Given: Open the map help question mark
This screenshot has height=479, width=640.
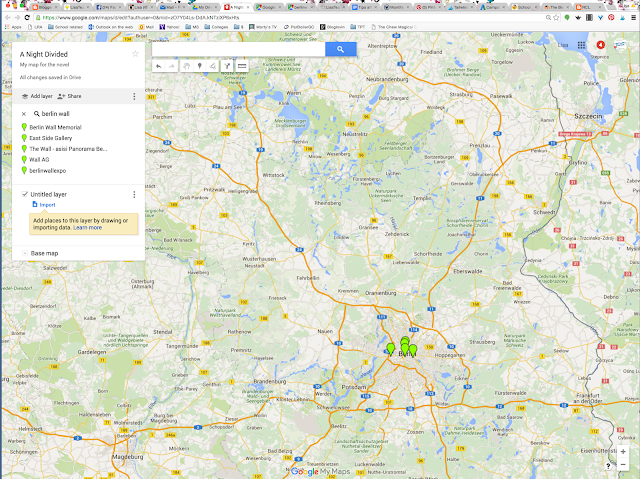Looking at the screenshot, I should pyautogui.click(x=608, y=466).
